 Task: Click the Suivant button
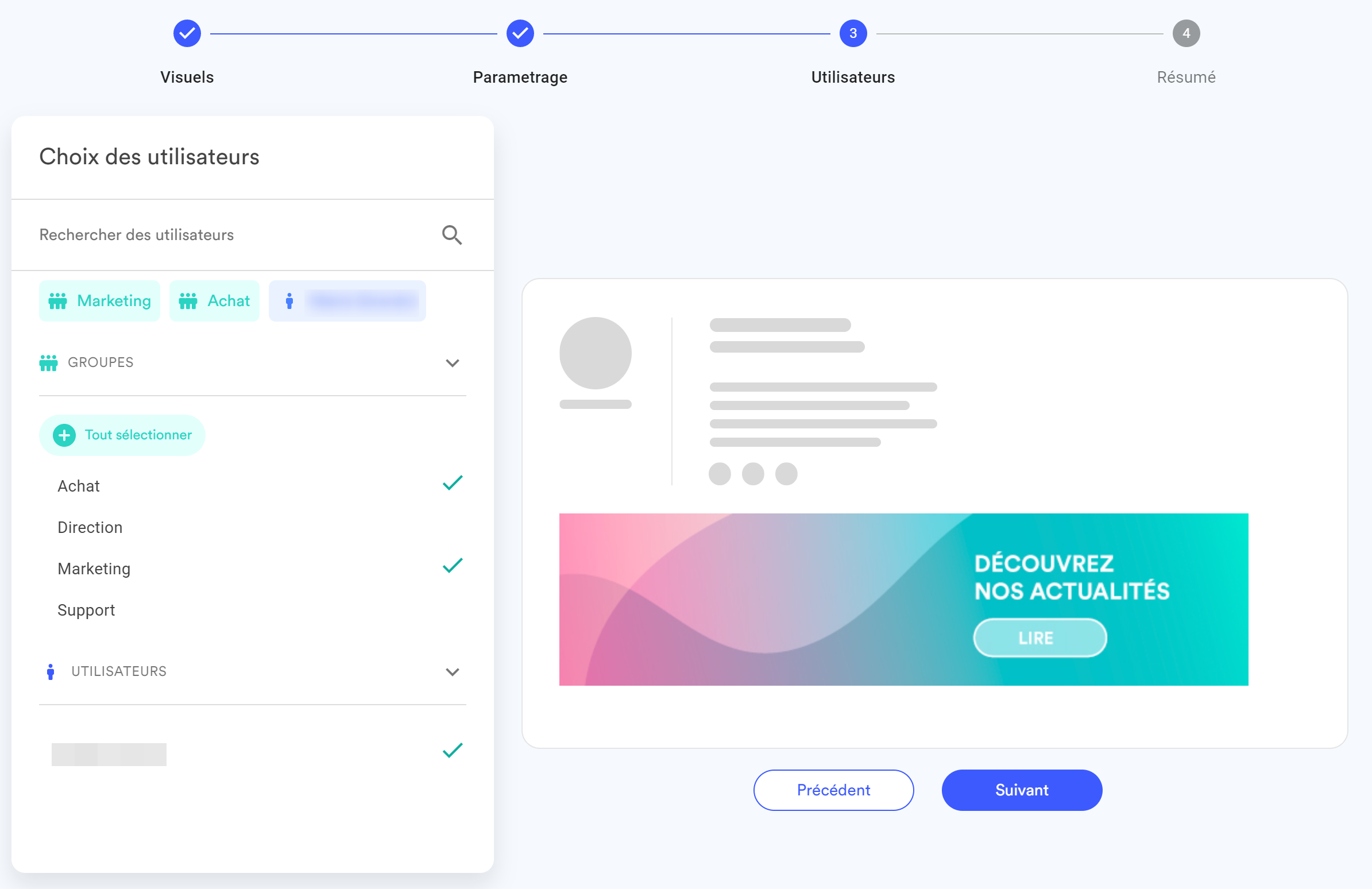(x=1022, y=790)
